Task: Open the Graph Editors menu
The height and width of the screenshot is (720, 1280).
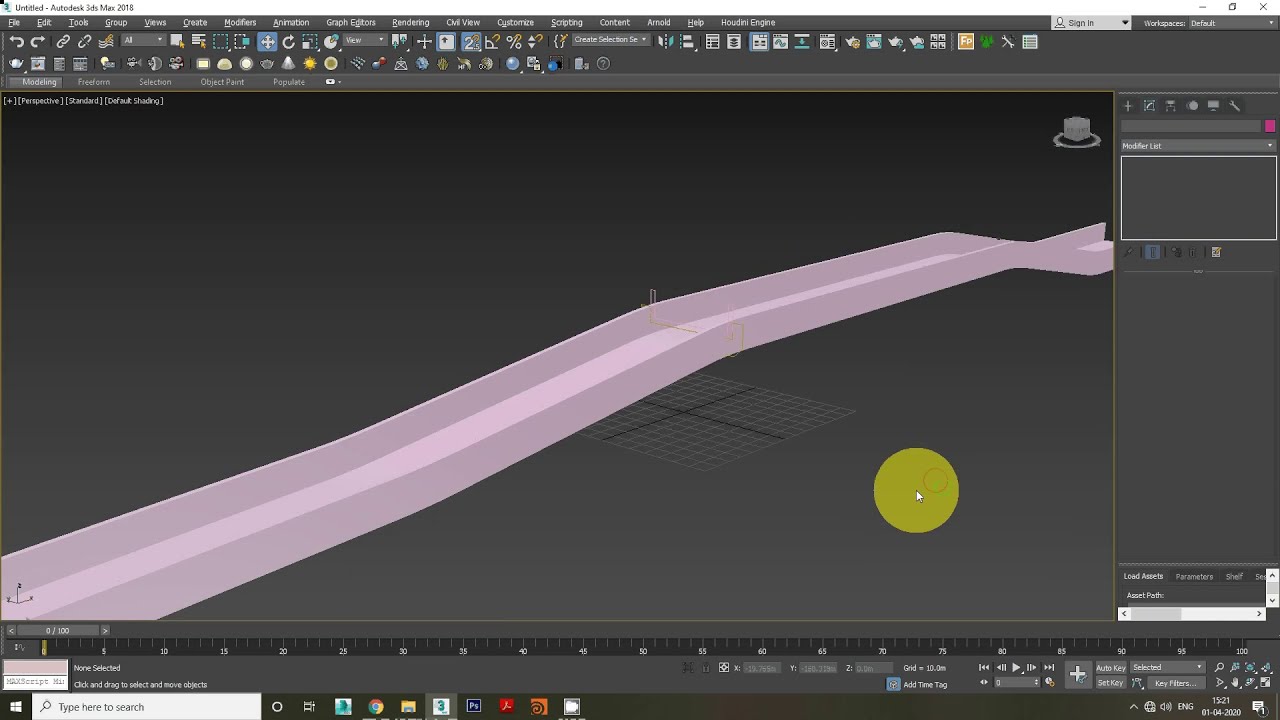Action: tap(351, 22)
